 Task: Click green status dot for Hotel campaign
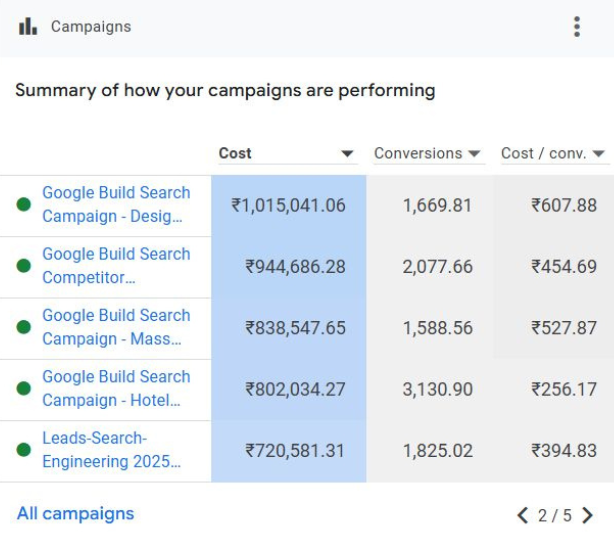coord(24,389)
